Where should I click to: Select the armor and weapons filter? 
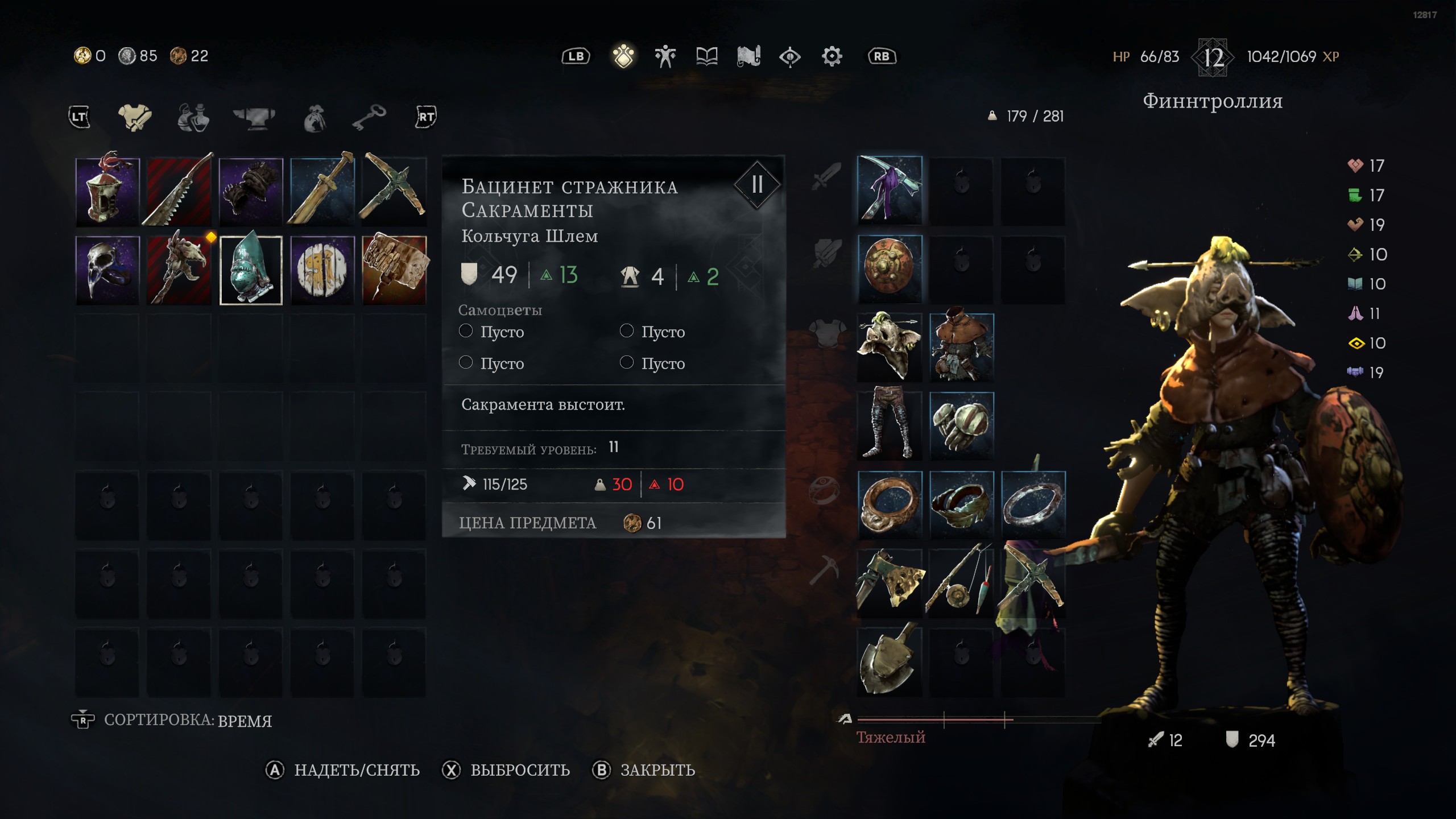point(135,117)
